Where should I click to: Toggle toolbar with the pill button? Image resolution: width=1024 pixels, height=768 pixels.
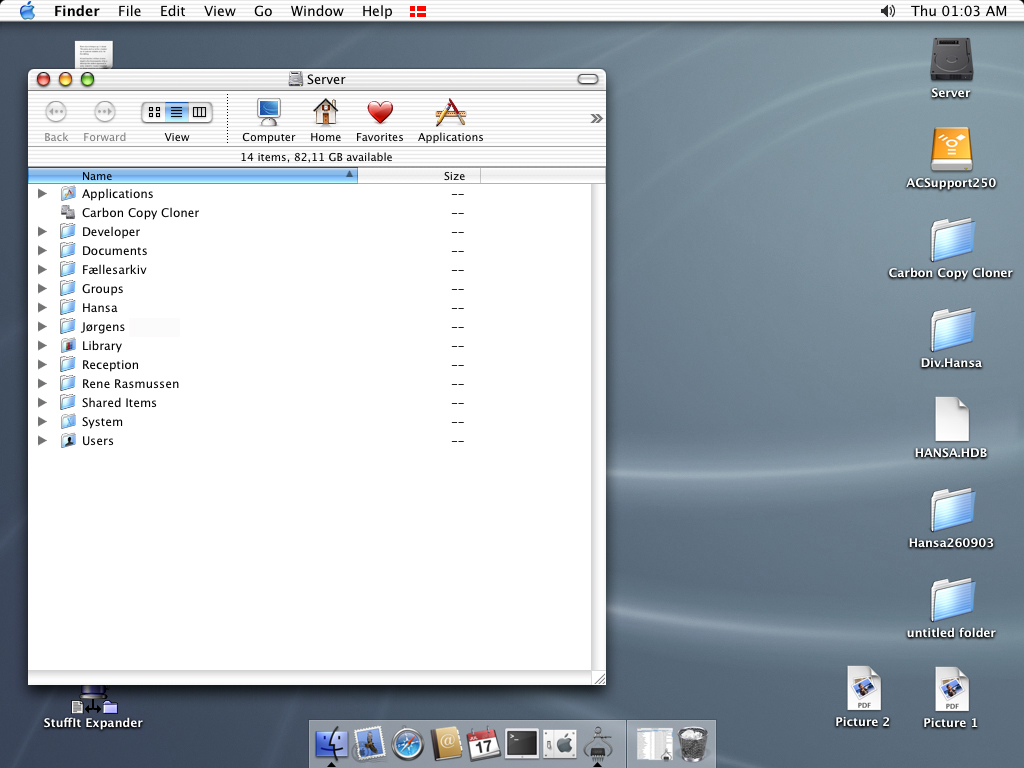(x=588, y=79)
